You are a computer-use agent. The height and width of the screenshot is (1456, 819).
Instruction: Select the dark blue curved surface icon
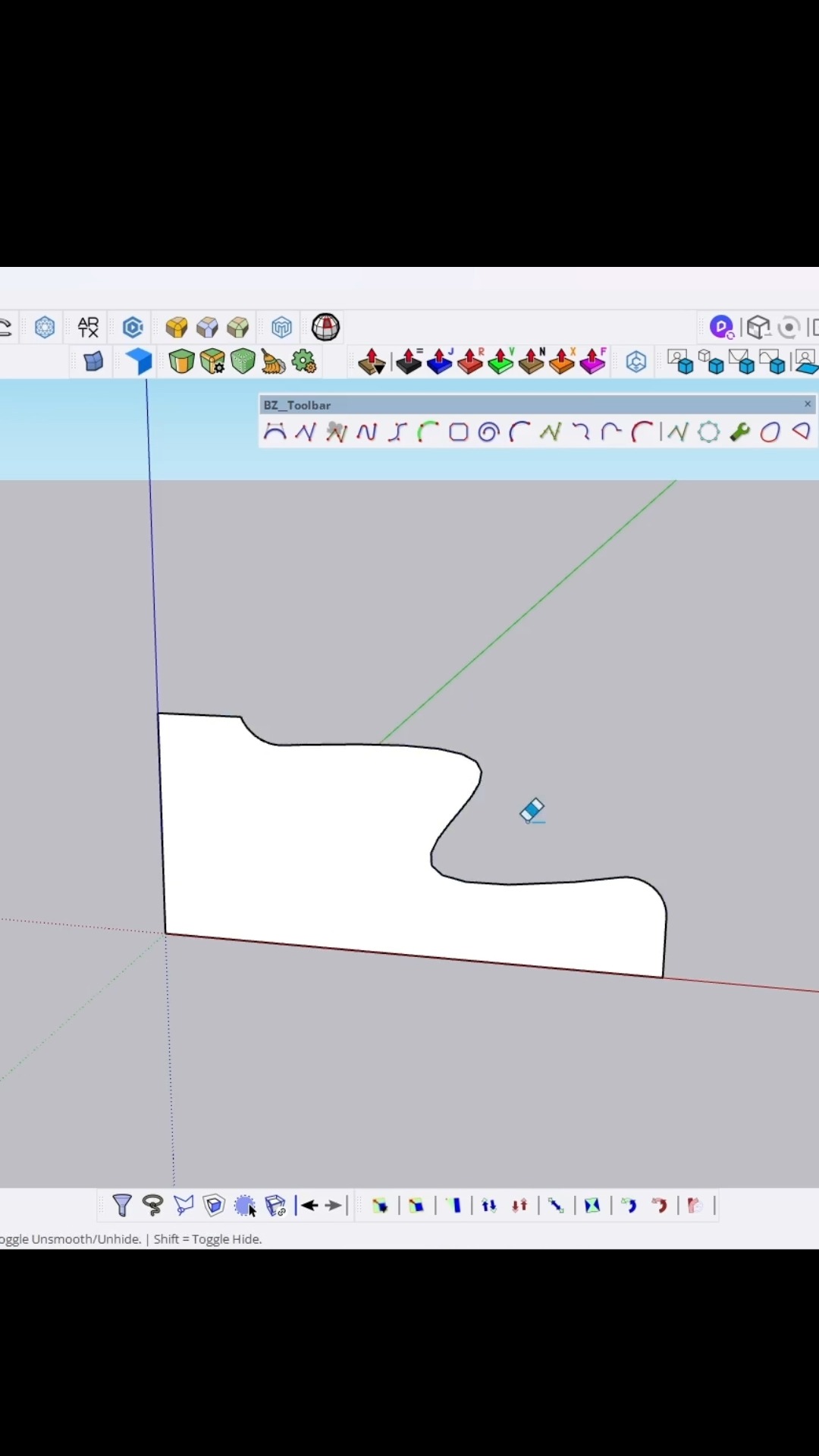coord(93,362)
